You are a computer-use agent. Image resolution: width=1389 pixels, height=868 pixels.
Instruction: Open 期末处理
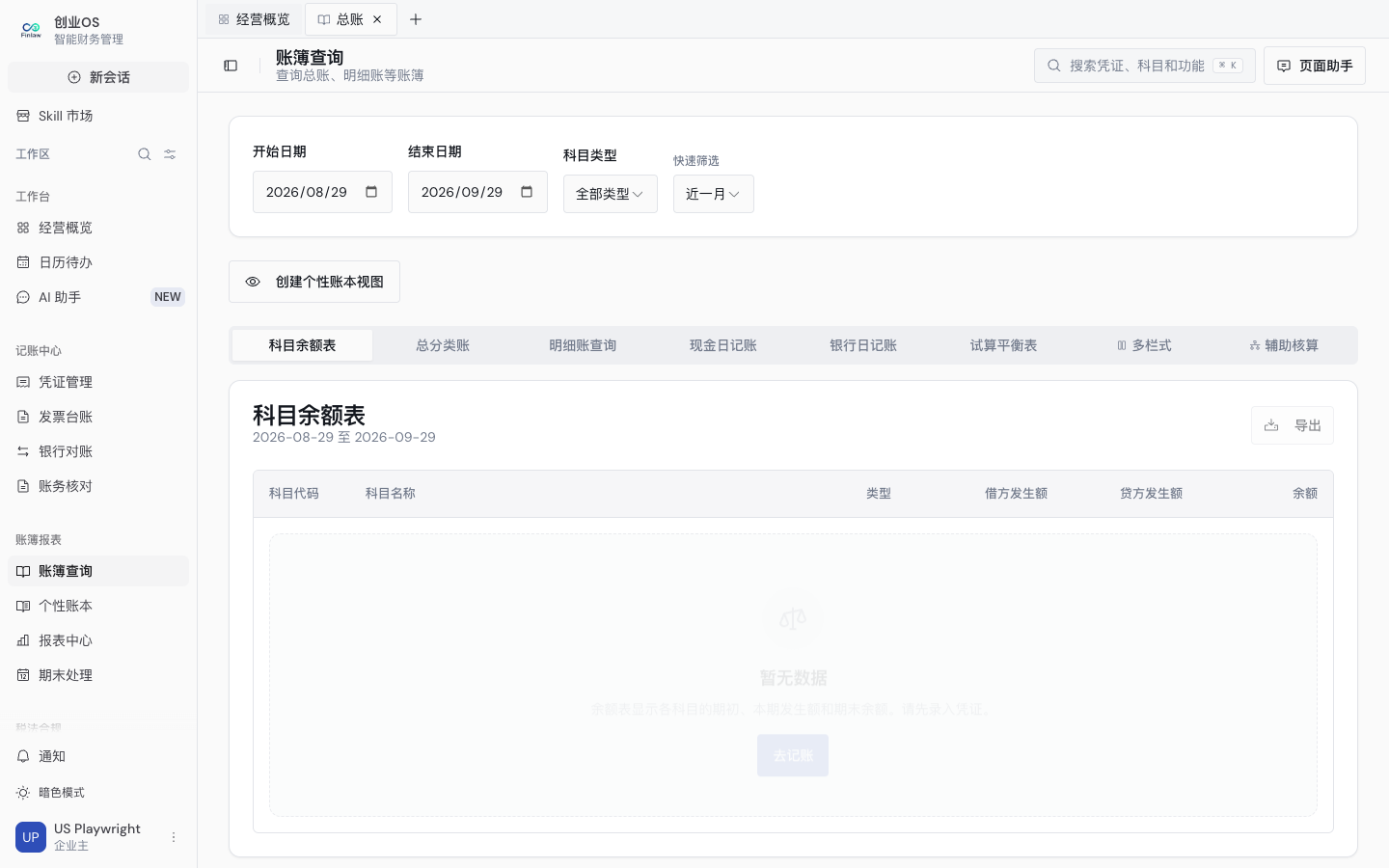coord(98,675)
